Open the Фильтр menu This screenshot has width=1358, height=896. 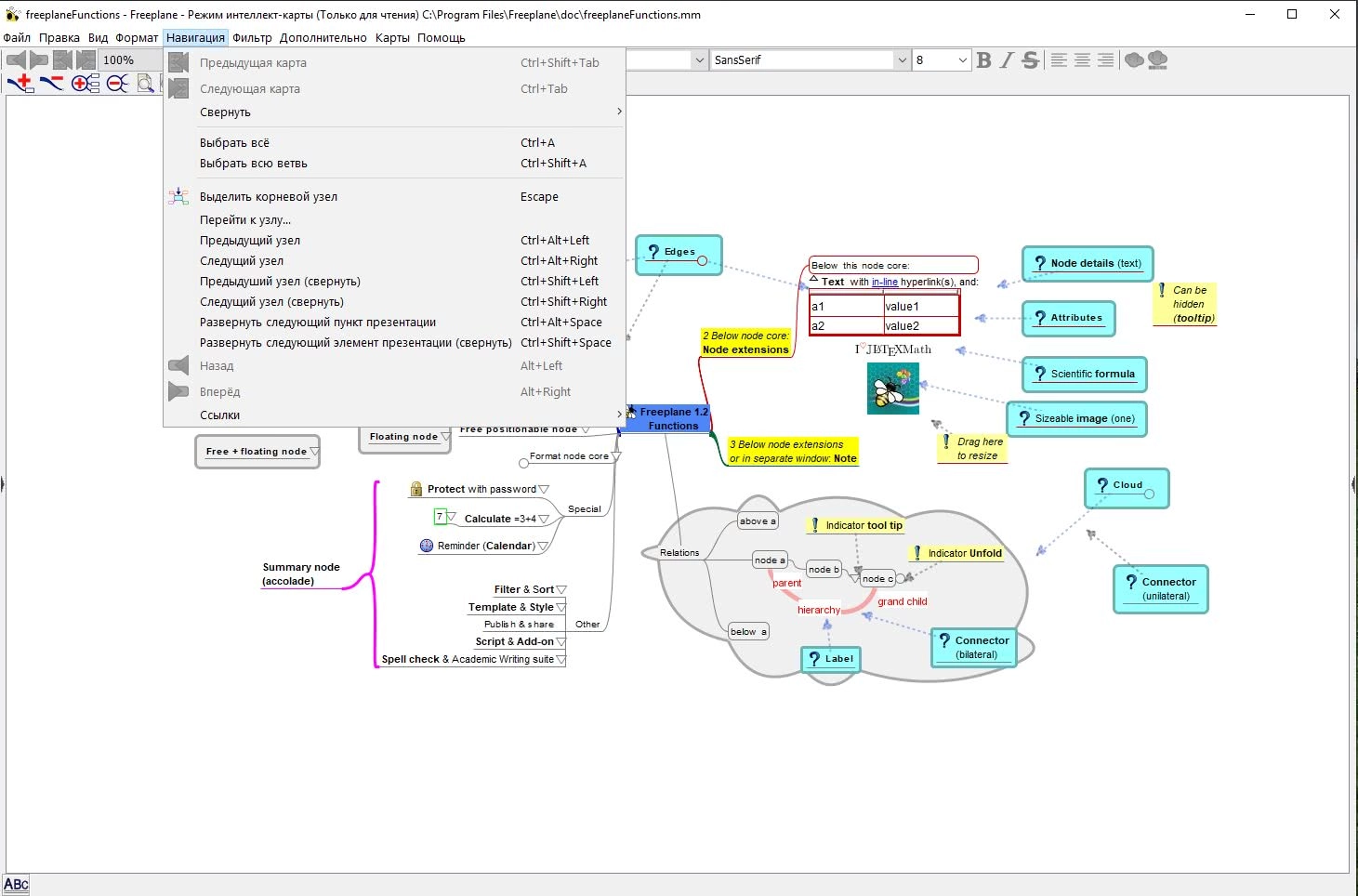252,38
